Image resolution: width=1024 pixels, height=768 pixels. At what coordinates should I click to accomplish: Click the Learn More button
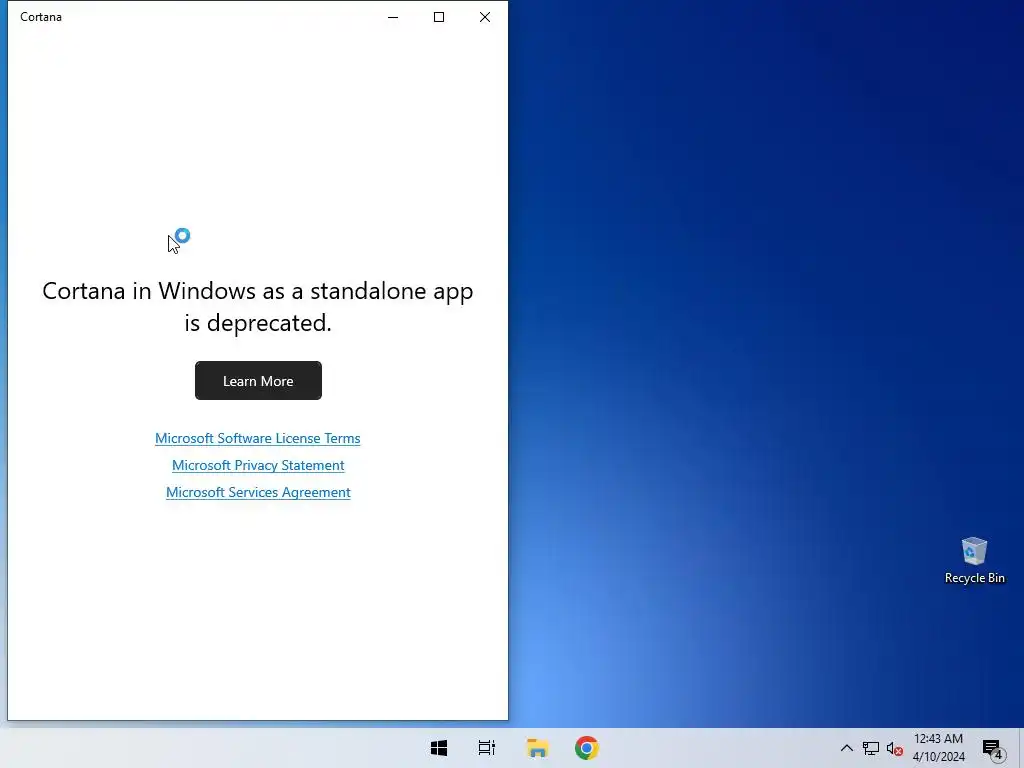point(258,380)
